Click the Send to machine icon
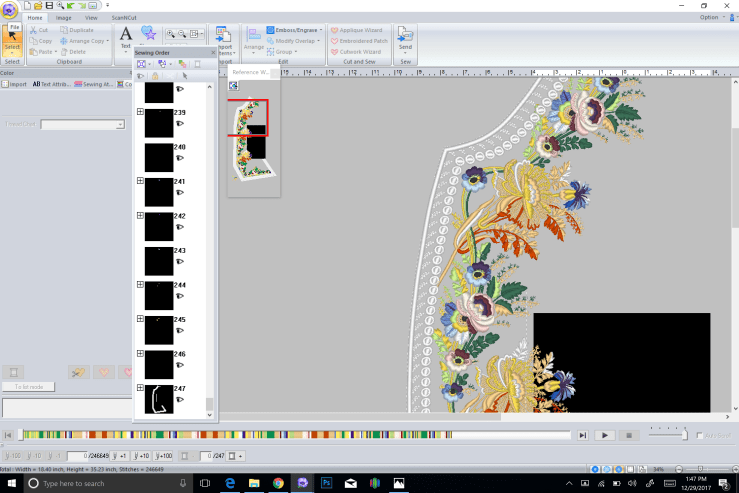The image size is (739, 493). pos(405,36)
